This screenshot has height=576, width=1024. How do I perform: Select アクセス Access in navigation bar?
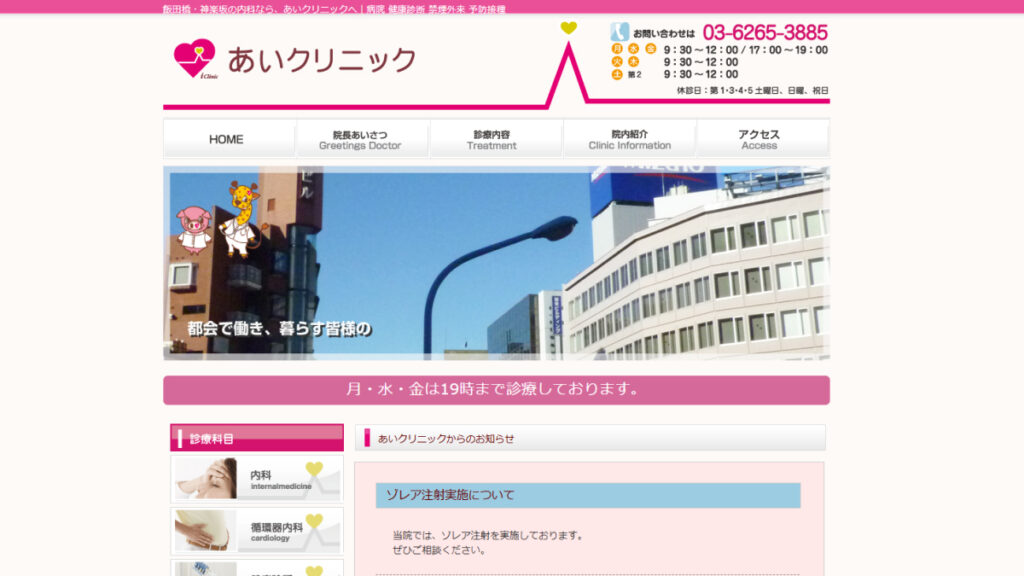click(x=762, y=139)
